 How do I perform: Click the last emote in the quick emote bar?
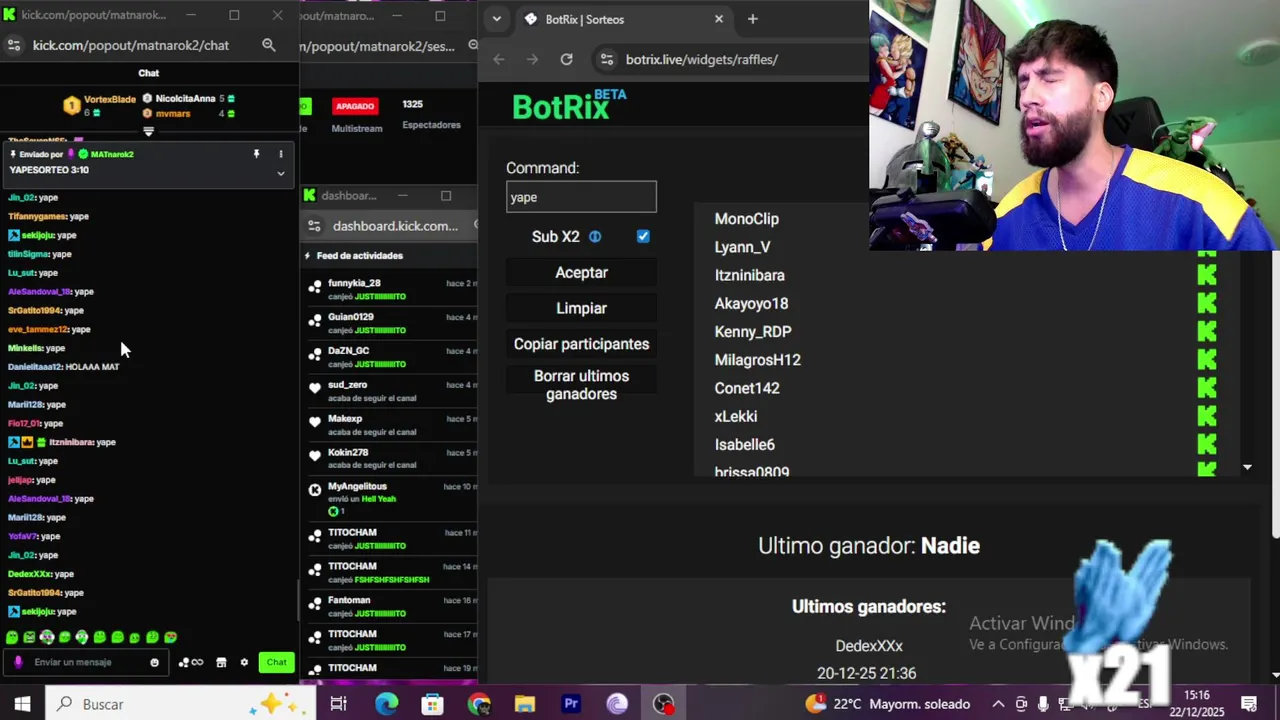pyautogui.click(x=170, y=637)
